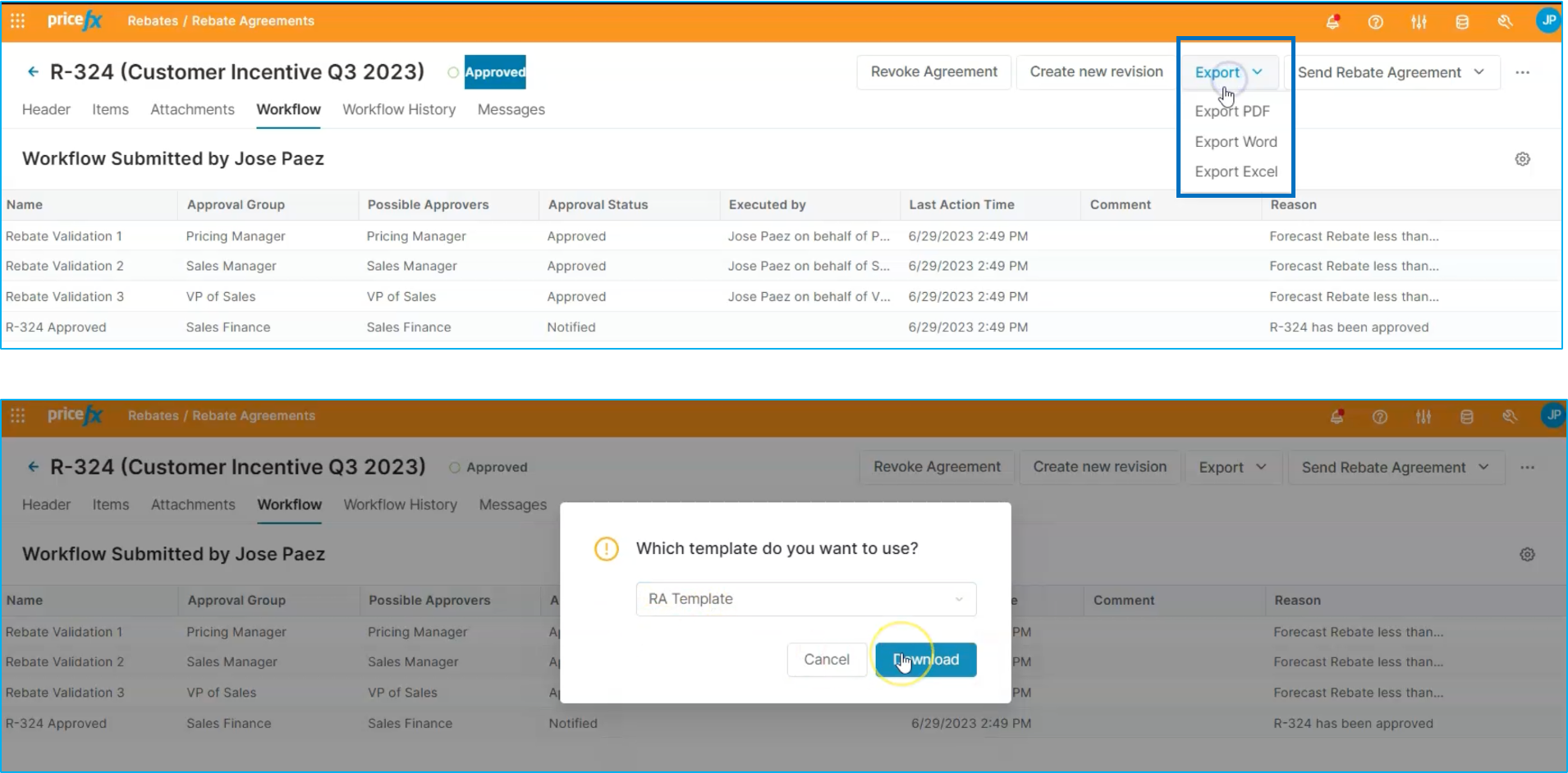The width and height of the screenshot is (1568, 773).
Task: Click the Approved status badge, top screenshot
Action: pyautogui.click(x=495, y=72)
